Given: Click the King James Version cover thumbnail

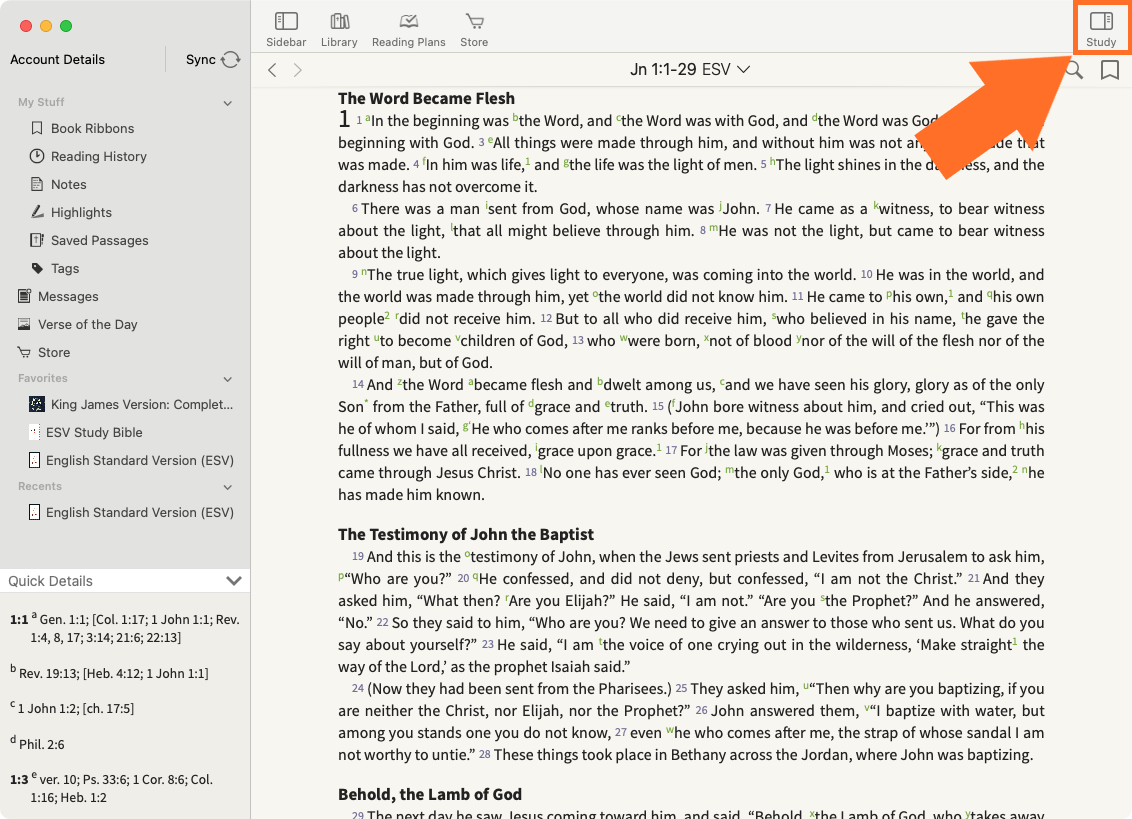Looking at the screenshot, I should point(37,404).
